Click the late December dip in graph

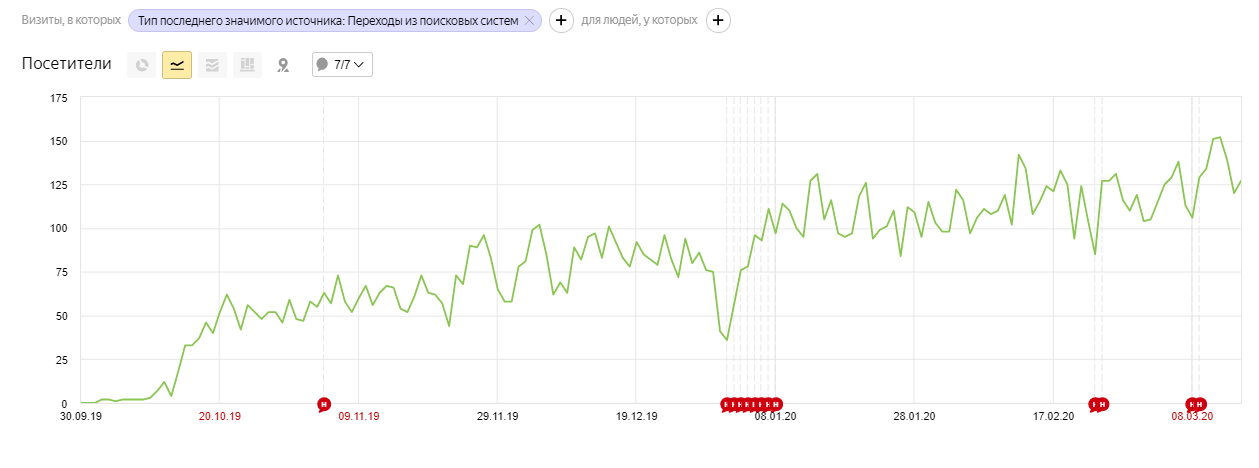click(x=727, y=340)
